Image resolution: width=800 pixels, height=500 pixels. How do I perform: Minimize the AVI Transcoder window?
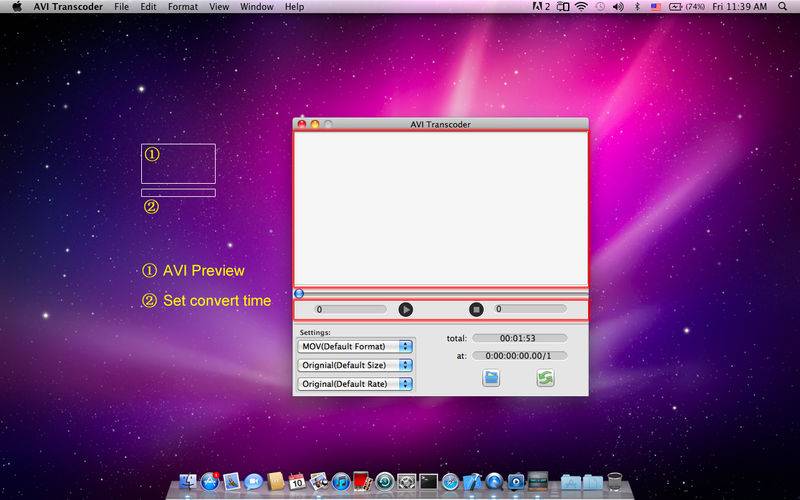(x=315, y=124)
